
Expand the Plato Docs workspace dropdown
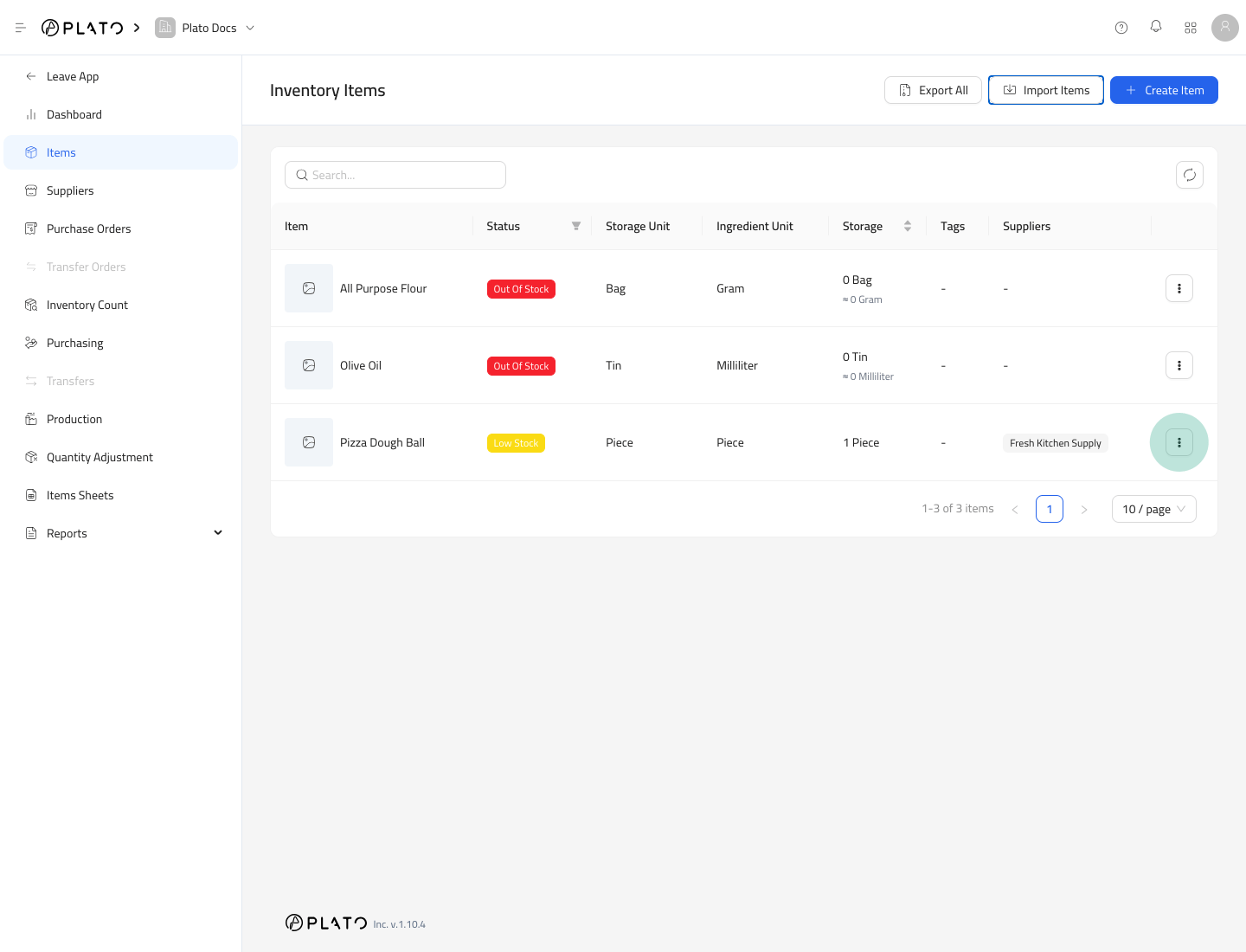[250, 28]
